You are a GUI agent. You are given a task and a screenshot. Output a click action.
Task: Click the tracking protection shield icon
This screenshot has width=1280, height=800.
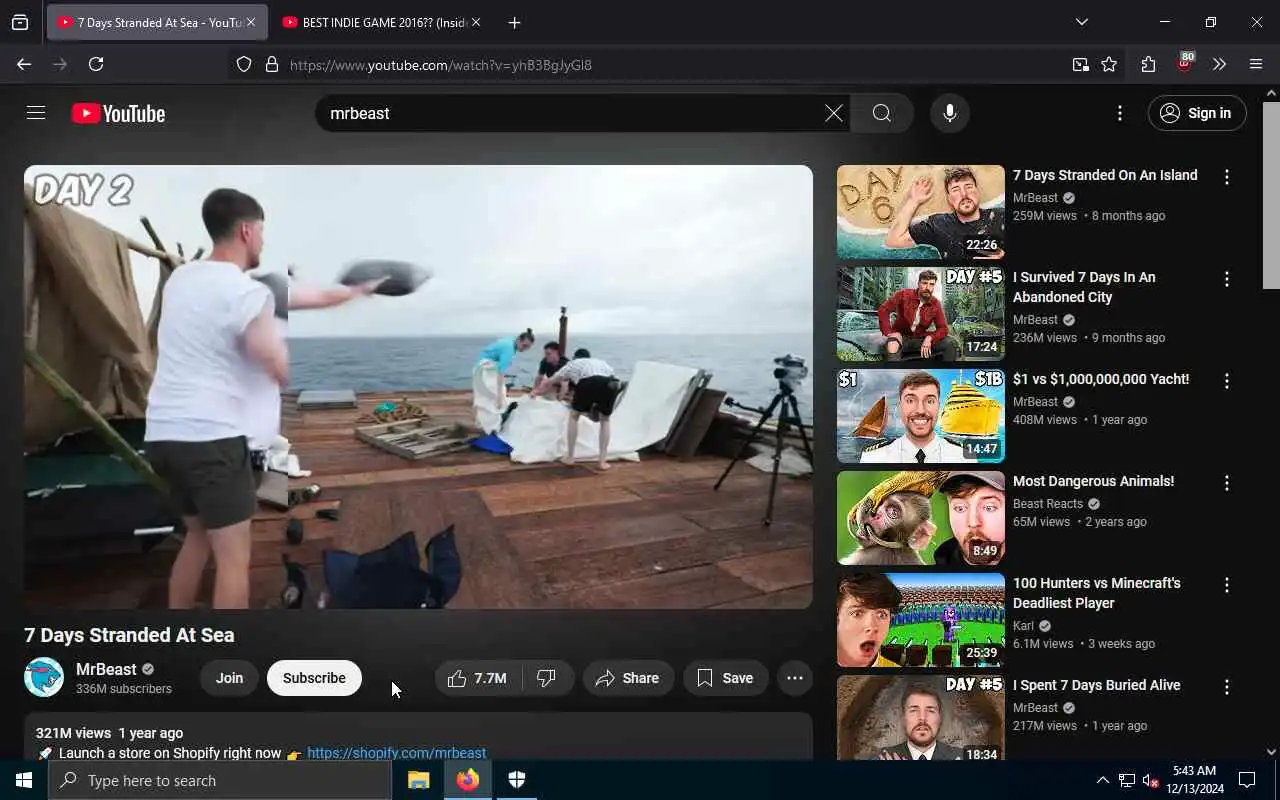[244, 65]
